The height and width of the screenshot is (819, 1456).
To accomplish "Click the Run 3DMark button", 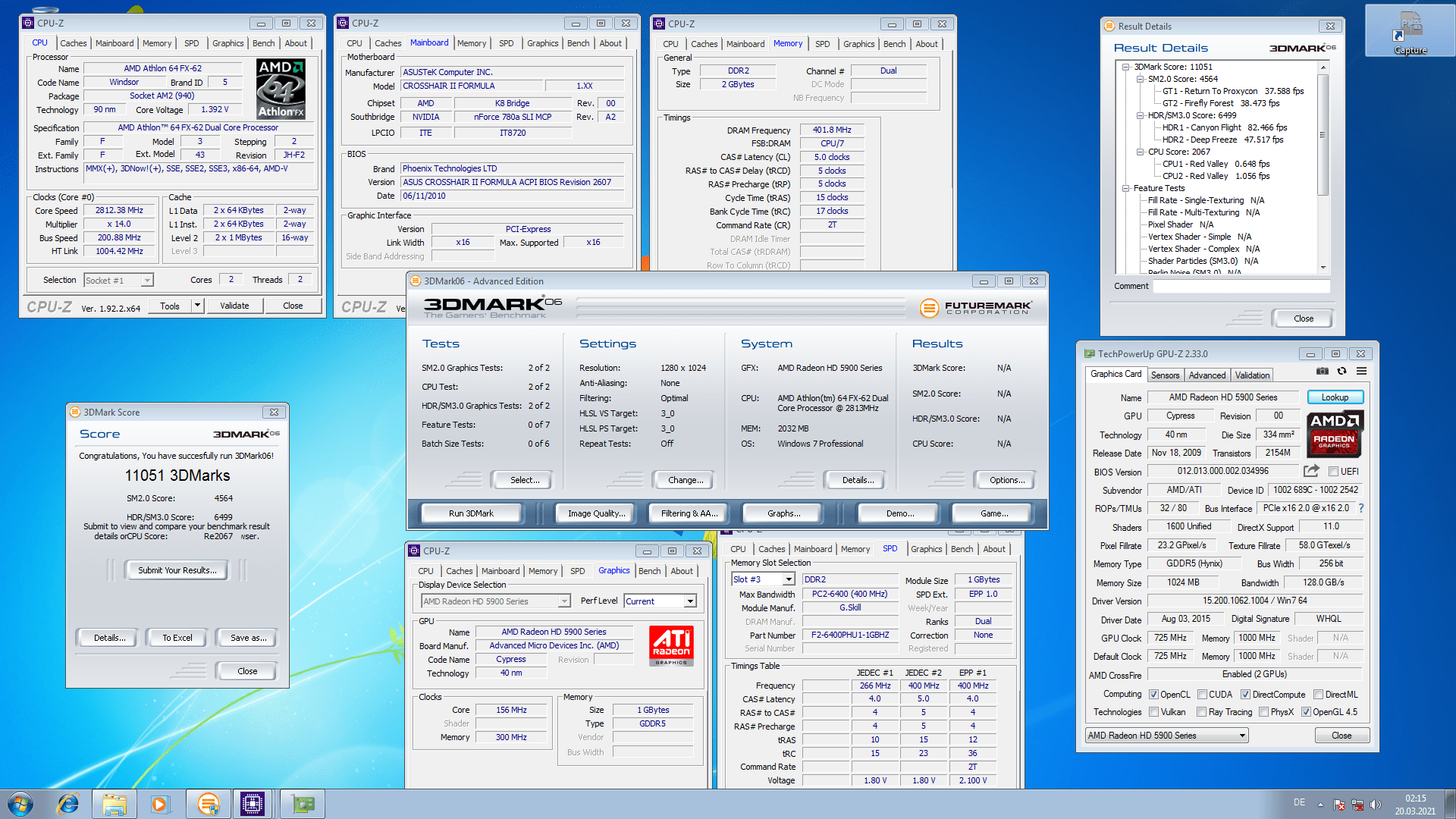I will [x=471, y=513].
